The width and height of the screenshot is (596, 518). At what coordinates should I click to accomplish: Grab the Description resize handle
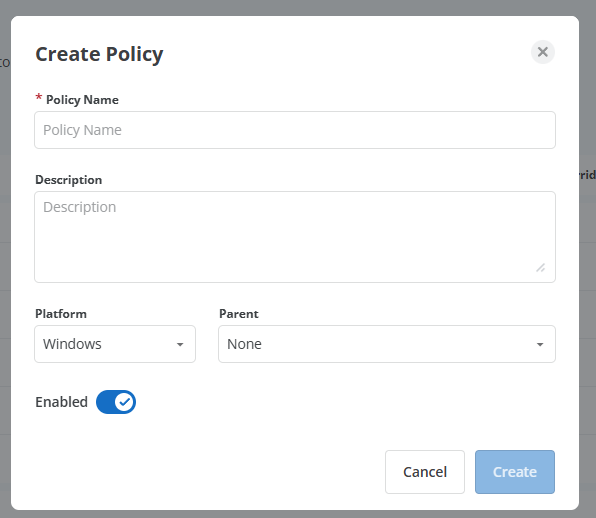[x=541, y=268]
